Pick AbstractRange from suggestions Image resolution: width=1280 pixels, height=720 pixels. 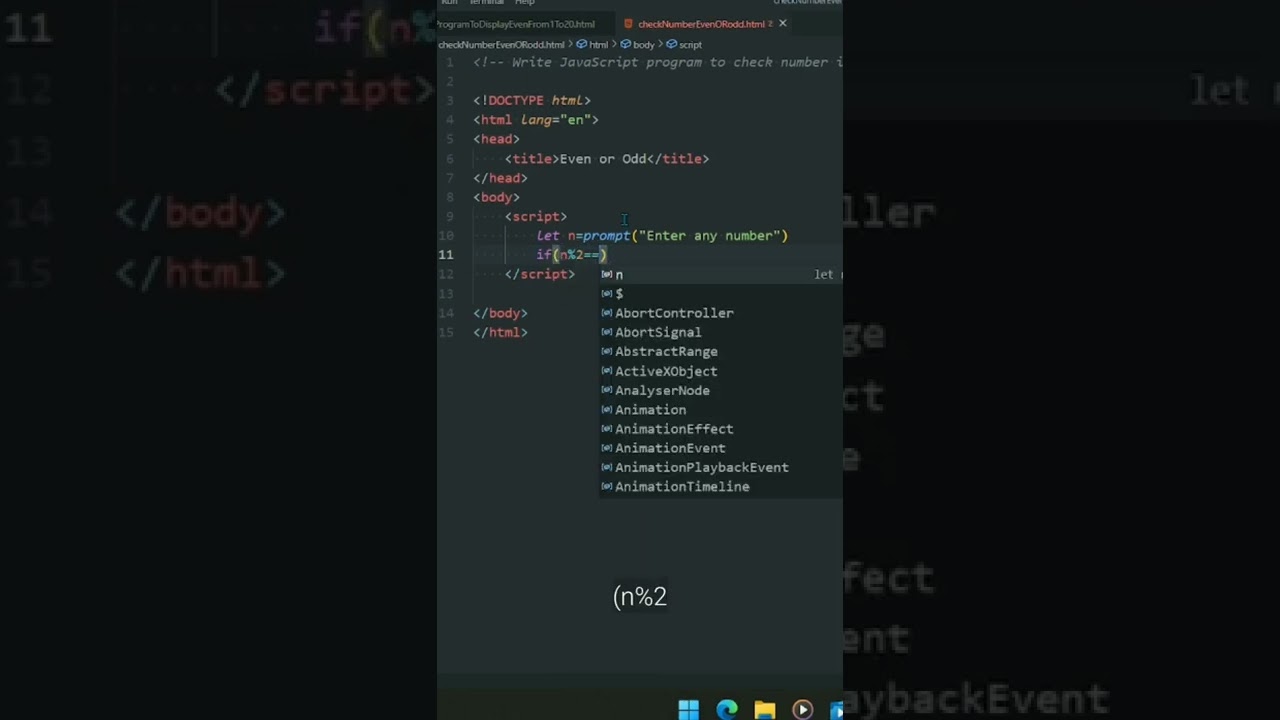721,352
